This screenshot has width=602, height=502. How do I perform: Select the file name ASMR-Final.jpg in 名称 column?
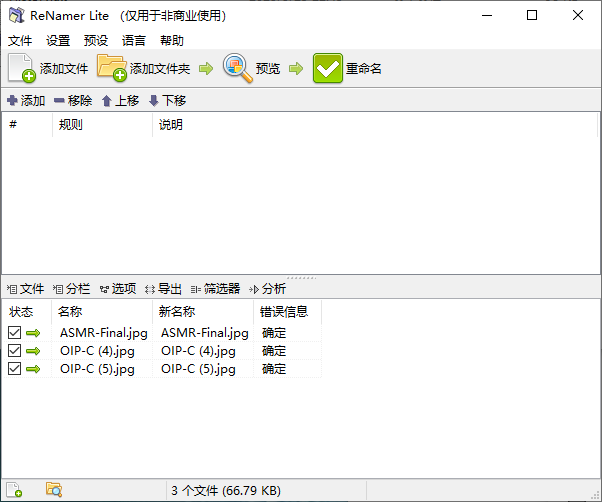[x=104, y=333]
